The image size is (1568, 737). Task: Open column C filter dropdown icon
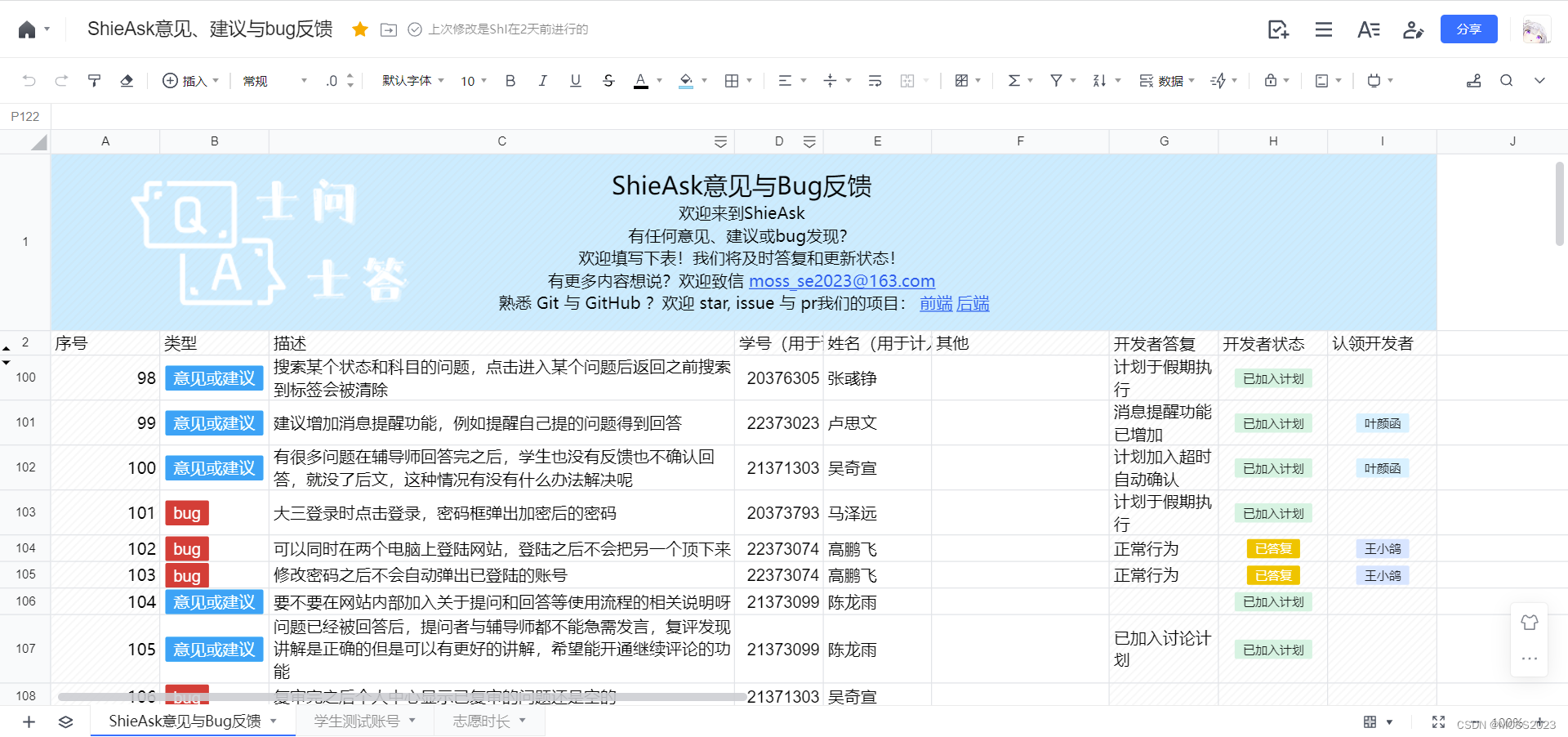coord(720,141)
